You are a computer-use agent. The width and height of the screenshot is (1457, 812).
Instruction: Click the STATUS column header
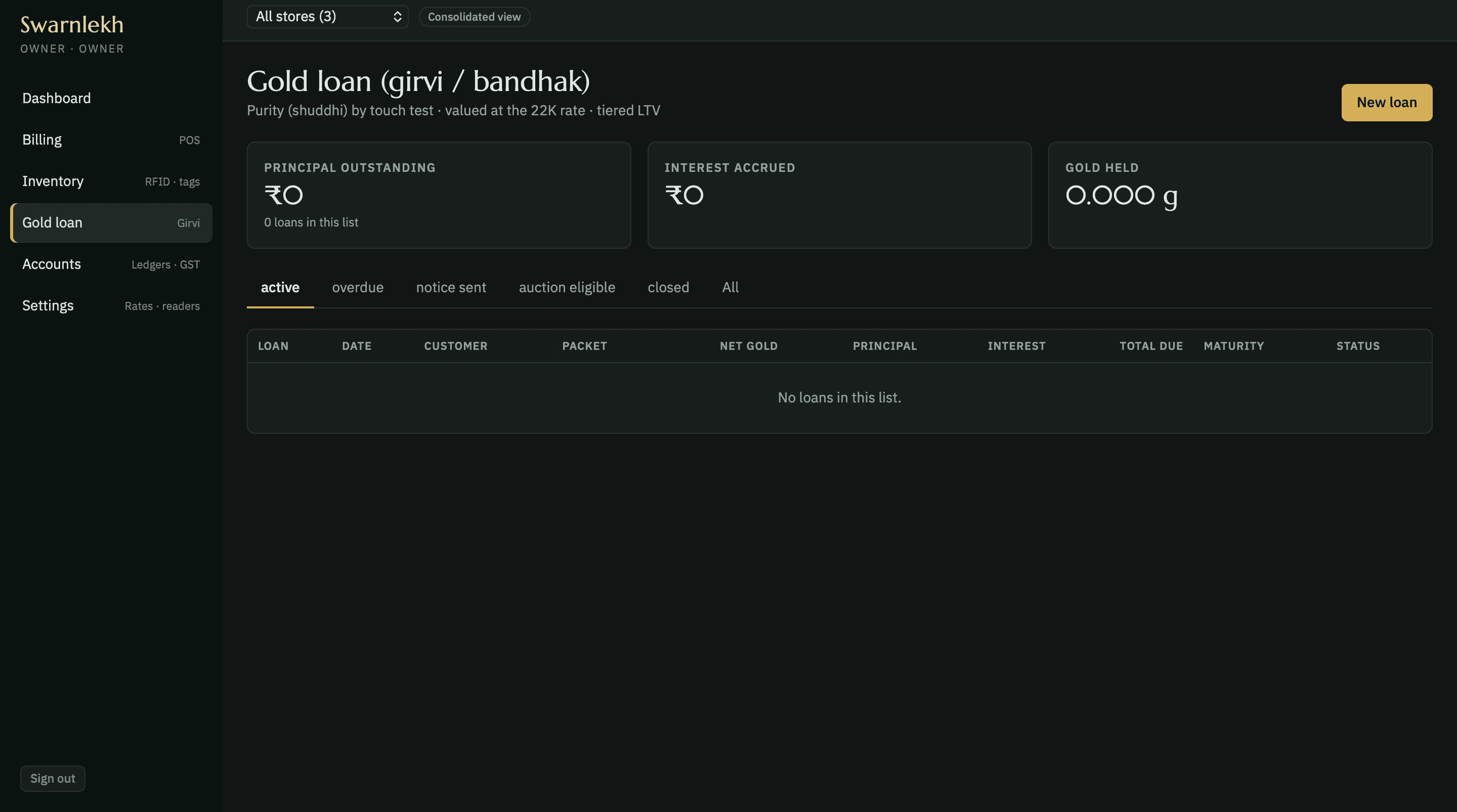pos(1358,346)
